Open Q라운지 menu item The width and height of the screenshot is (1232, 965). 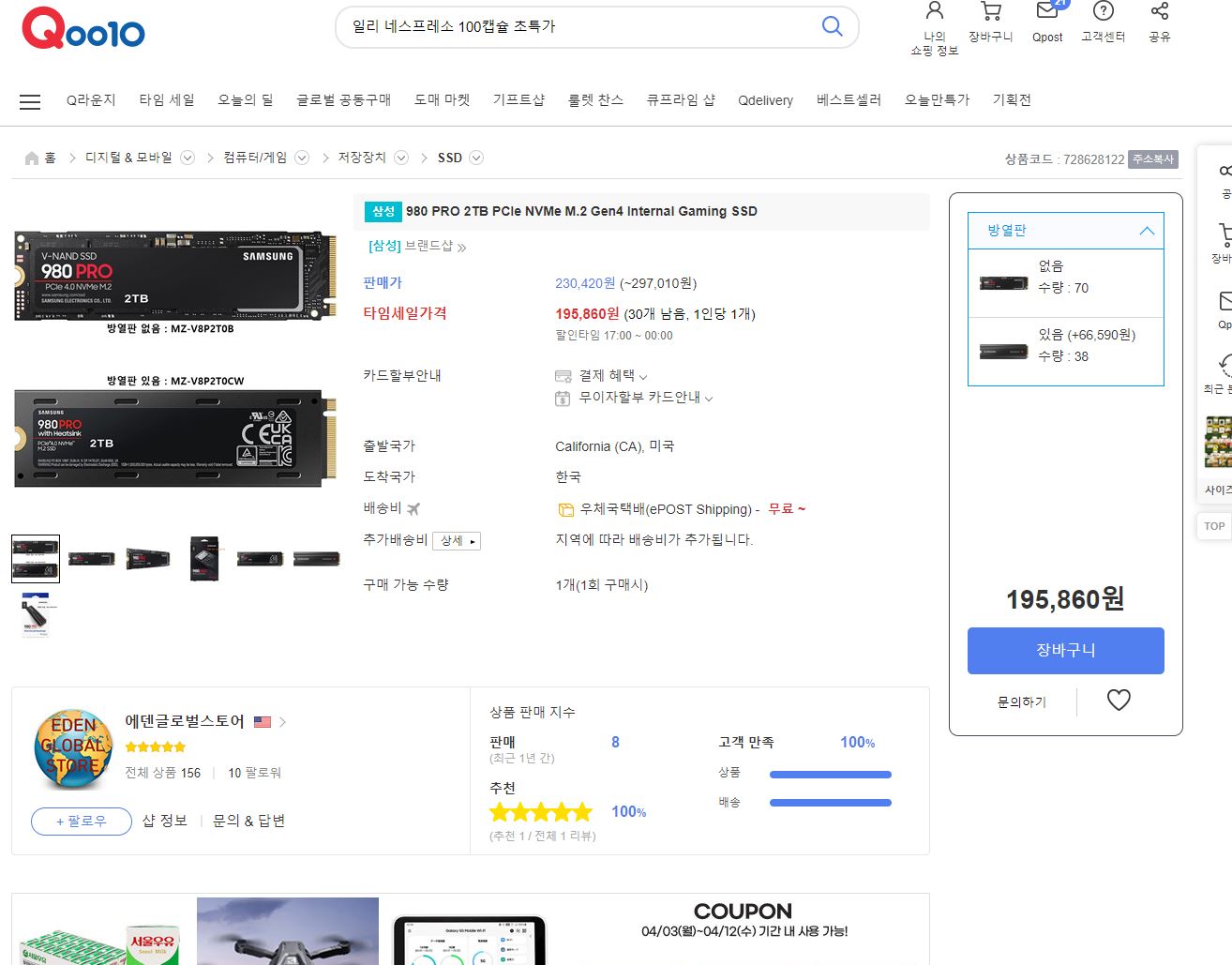pos(91,100)
